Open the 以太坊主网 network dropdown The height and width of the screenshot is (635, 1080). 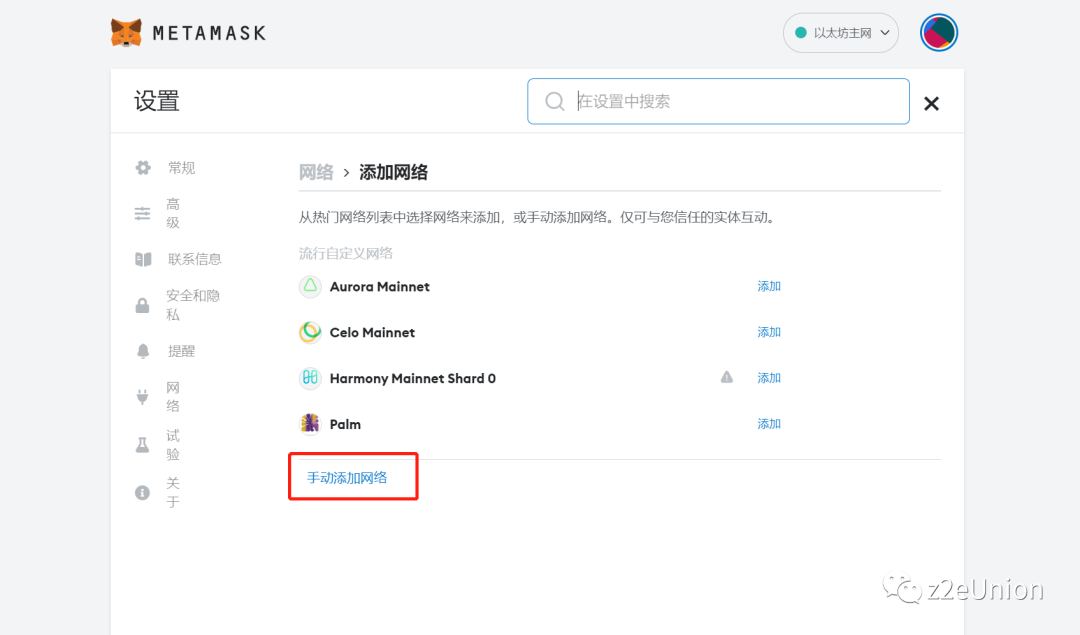[x=840, y=32]
